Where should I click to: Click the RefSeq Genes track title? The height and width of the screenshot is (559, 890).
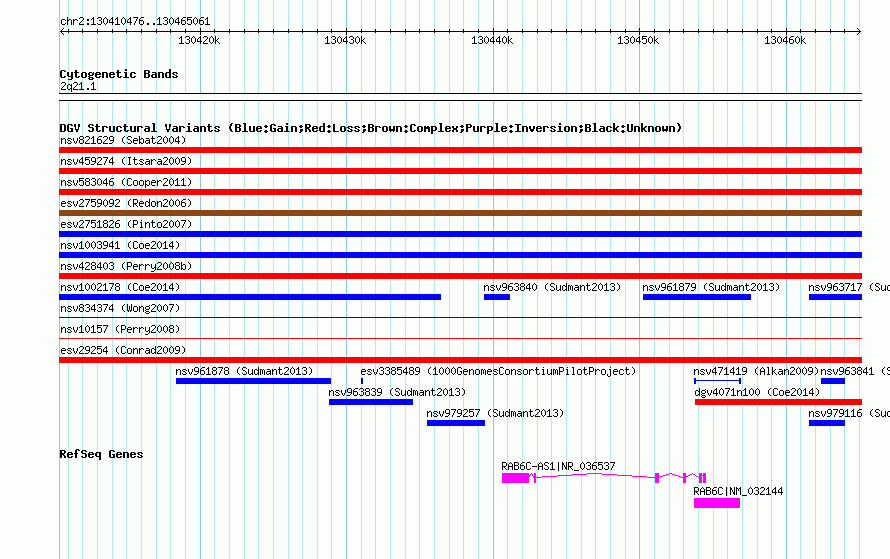pos(101,454)
